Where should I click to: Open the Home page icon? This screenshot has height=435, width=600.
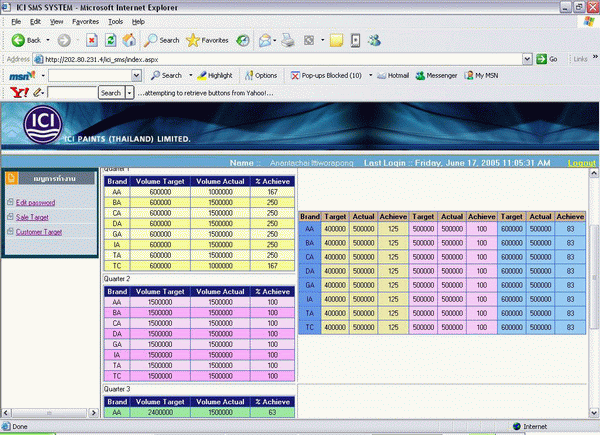129,40
